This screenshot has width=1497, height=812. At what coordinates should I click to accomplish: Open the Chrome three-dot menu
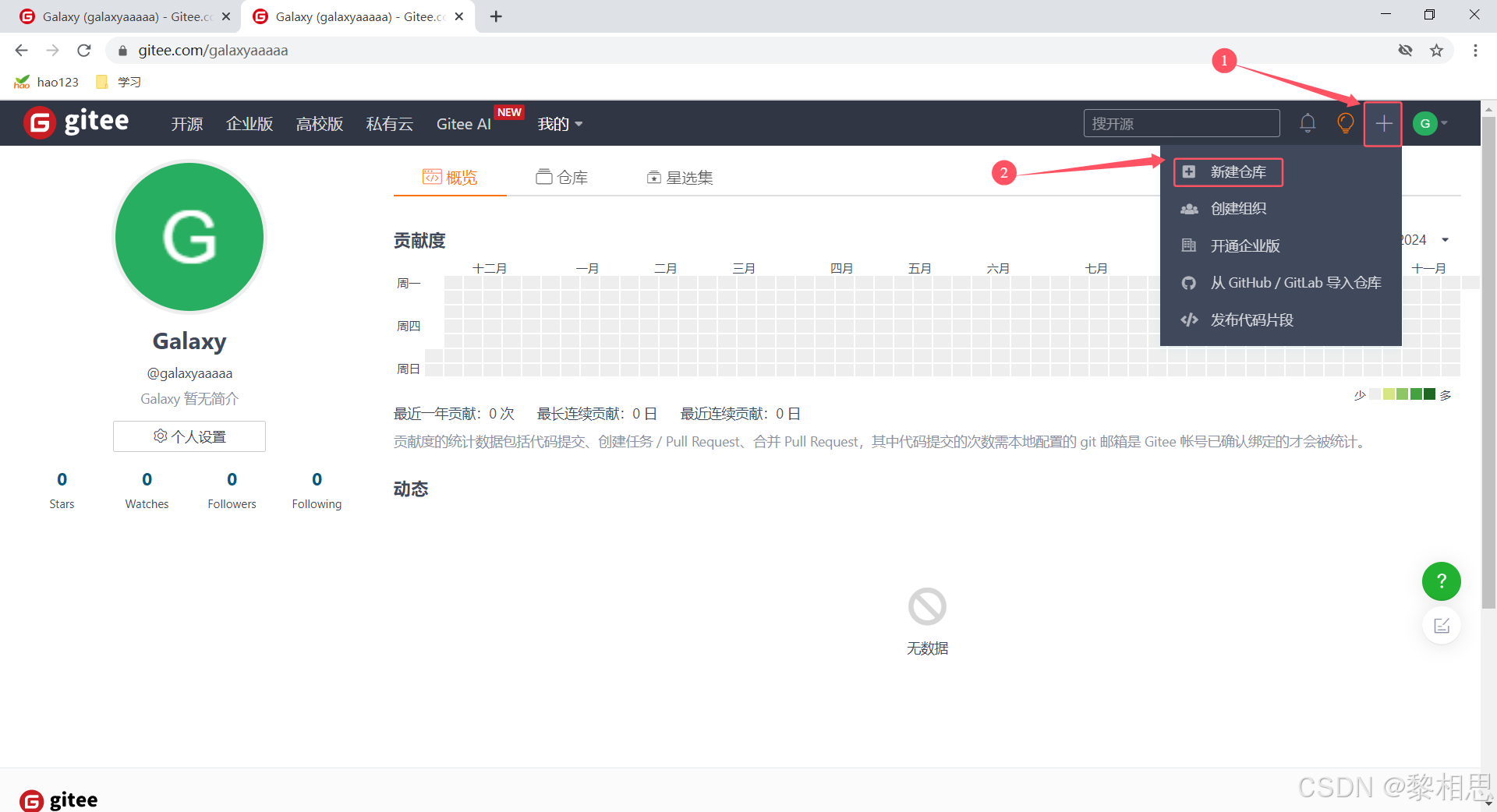tap(1475, 51)
